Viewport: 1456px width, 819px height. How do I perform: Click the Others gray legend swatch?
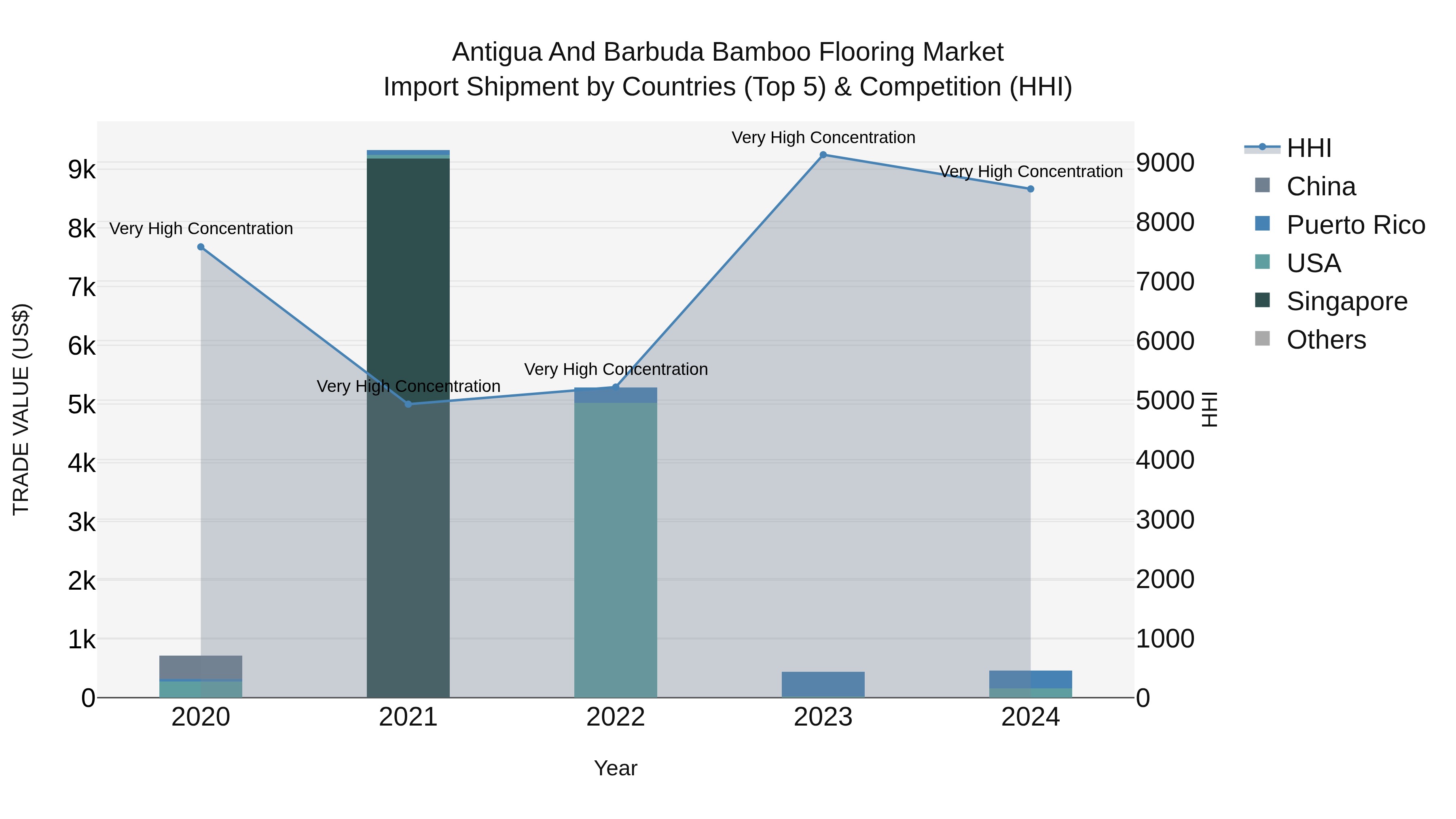click(1262, 339)
